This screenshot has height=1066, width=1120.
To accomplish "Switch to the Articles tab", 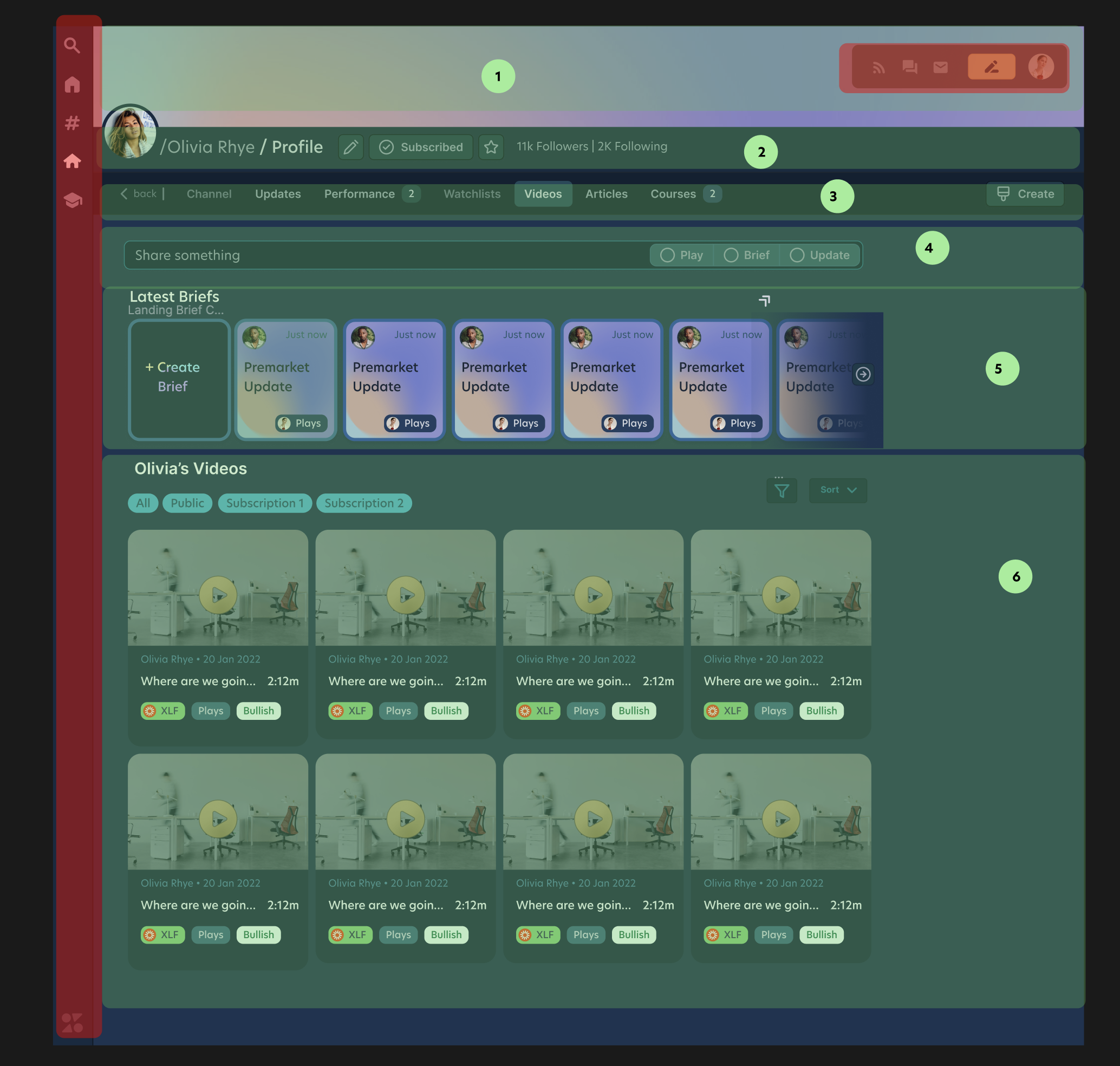I will click(x=607, y=194).
